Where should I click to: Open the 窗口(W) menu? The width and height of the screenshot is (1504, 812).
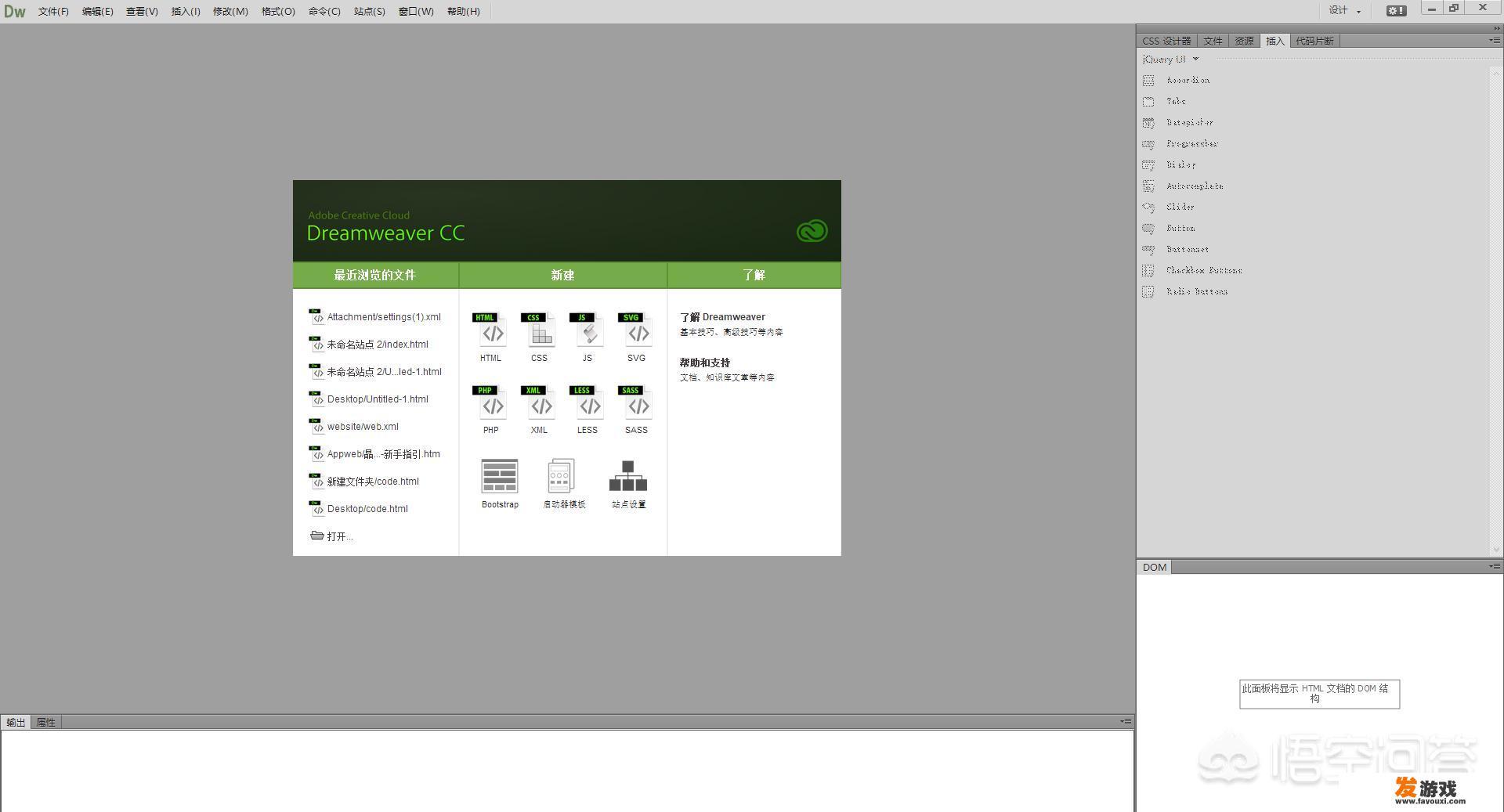coord(416,12)
